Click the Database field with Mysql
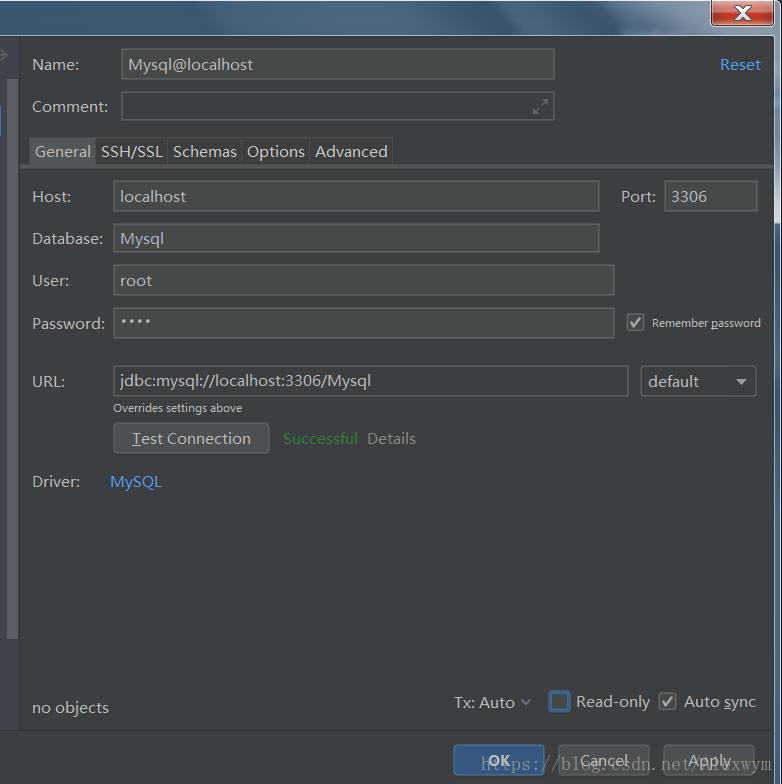The width and height of the screenshot is (782, 784). tap(356, 238)
